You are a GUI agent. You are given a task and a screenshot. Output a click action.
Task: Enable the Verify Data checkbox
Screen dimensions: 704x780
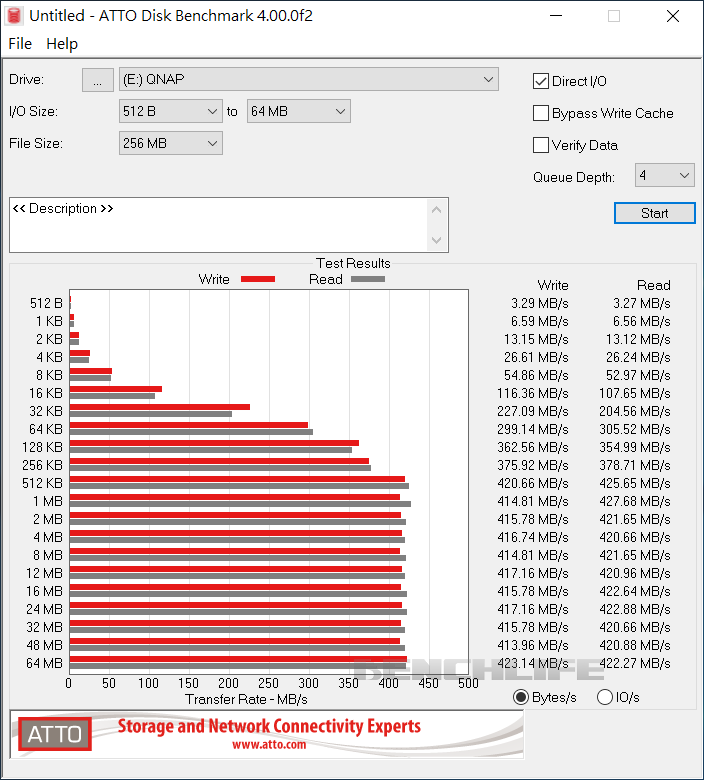(541, 145)
